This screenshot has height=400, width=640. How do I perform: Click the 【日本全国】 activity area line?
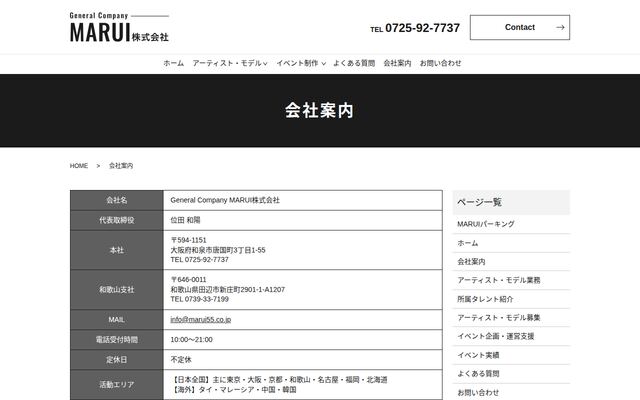[x=279, y=380]
